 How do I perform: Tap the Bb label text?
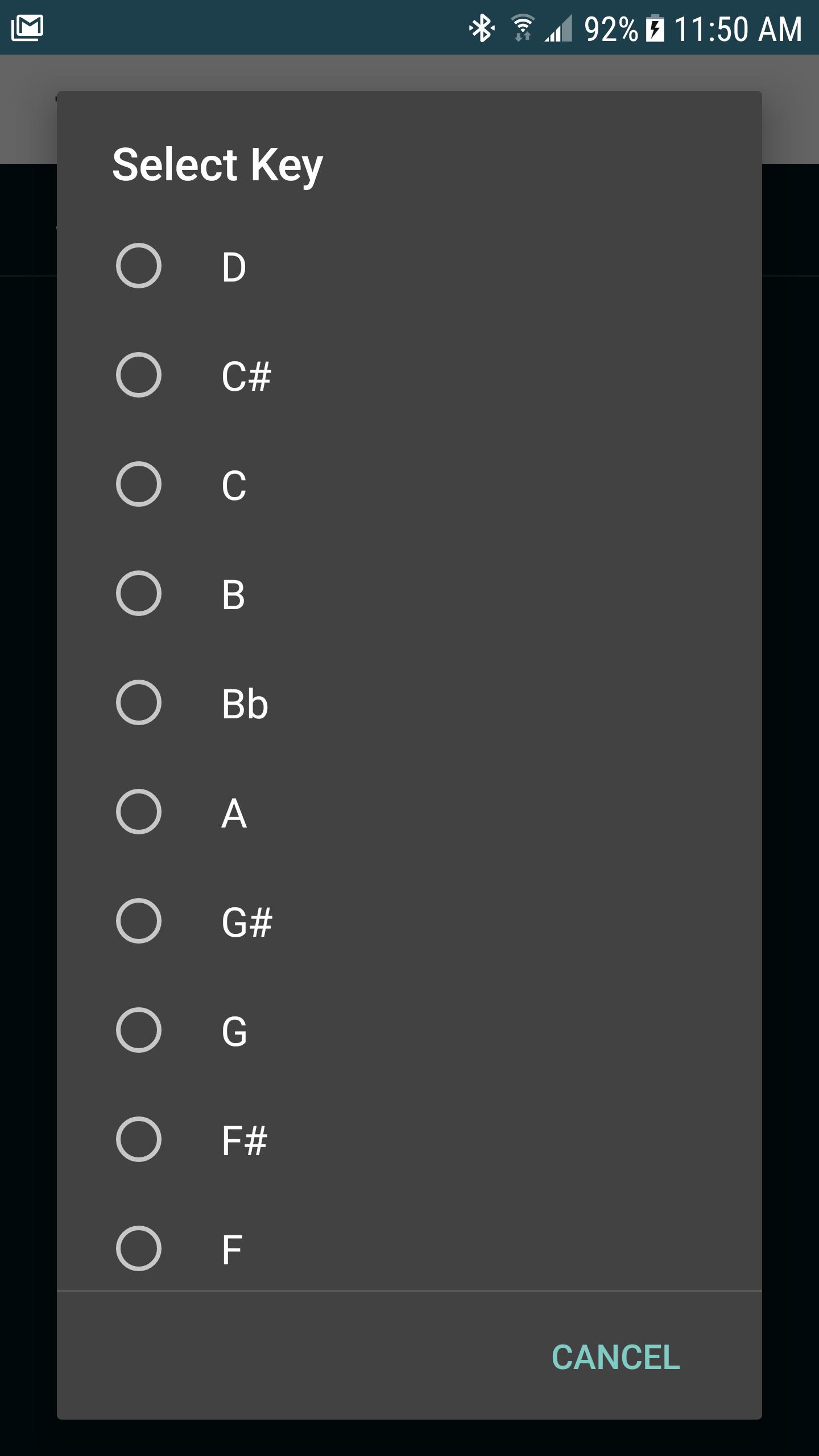coord(245,704)
